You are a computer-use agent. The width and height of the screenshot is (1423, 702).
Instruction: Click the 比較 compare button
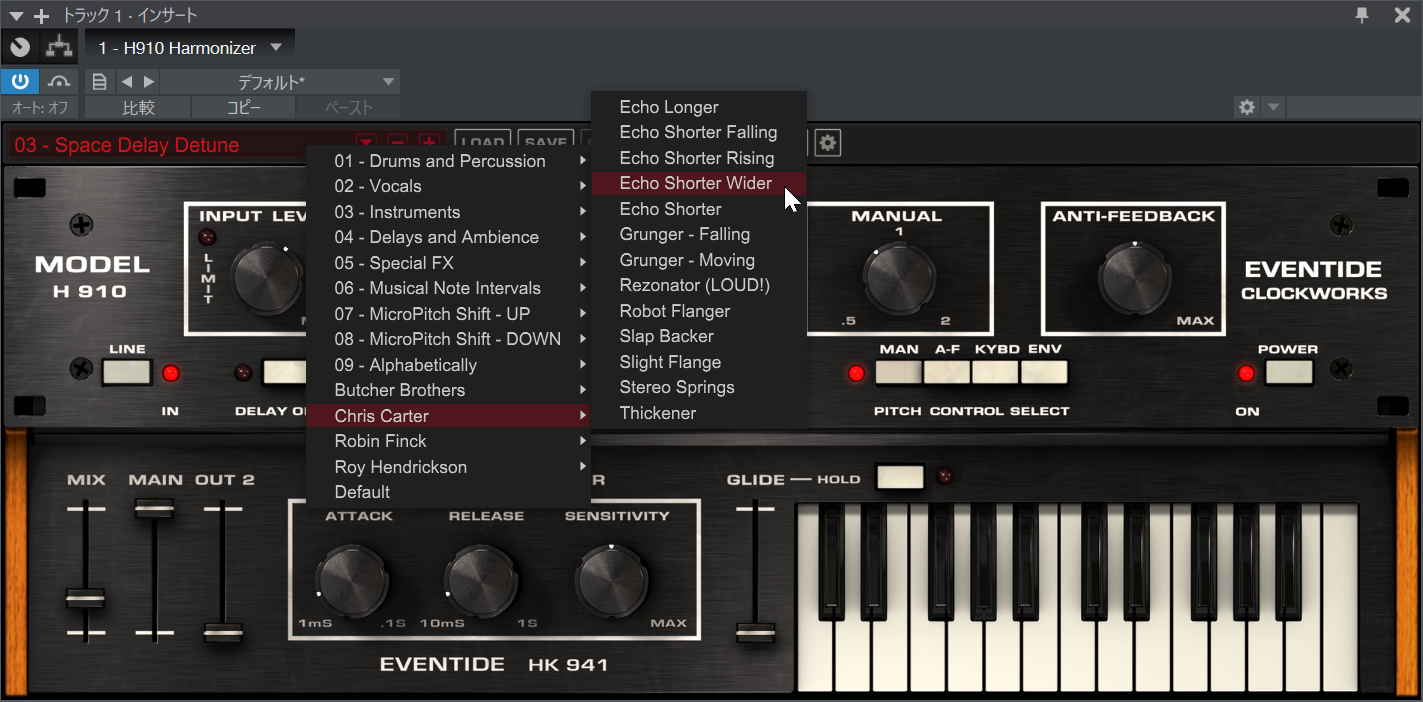pyautogui.click(x=138, y=108)
